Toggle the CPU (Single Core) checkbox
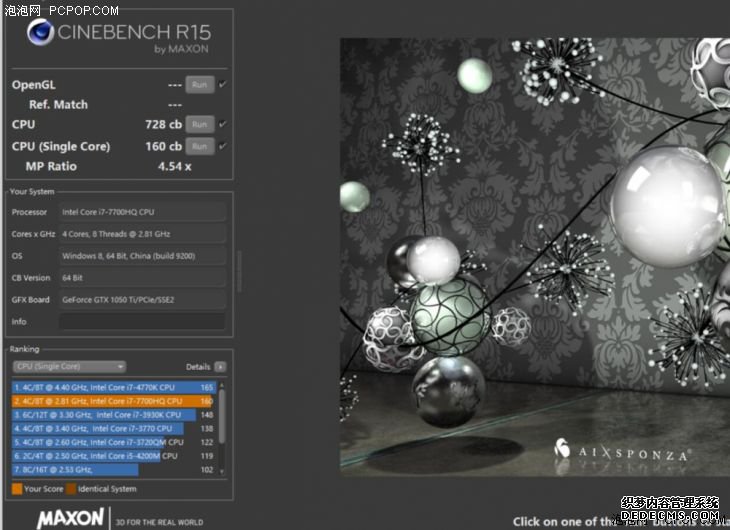Viewport: 730px width, 530px height. click(223, 146)
